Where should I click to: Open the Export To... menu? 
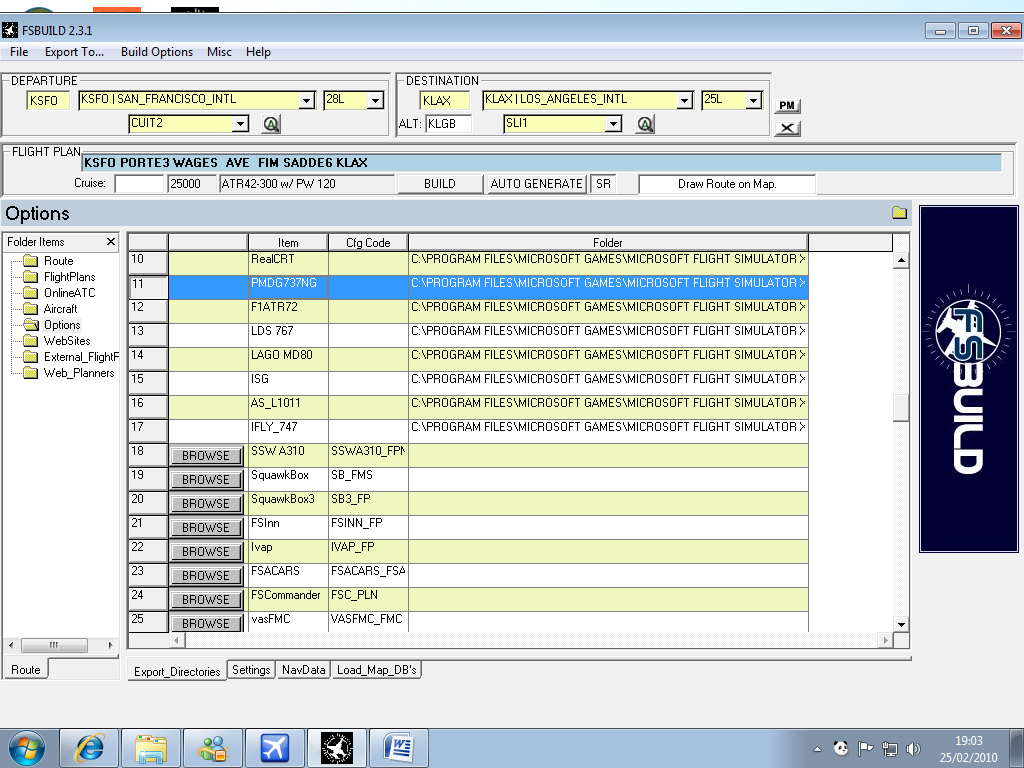click(74, 52)
